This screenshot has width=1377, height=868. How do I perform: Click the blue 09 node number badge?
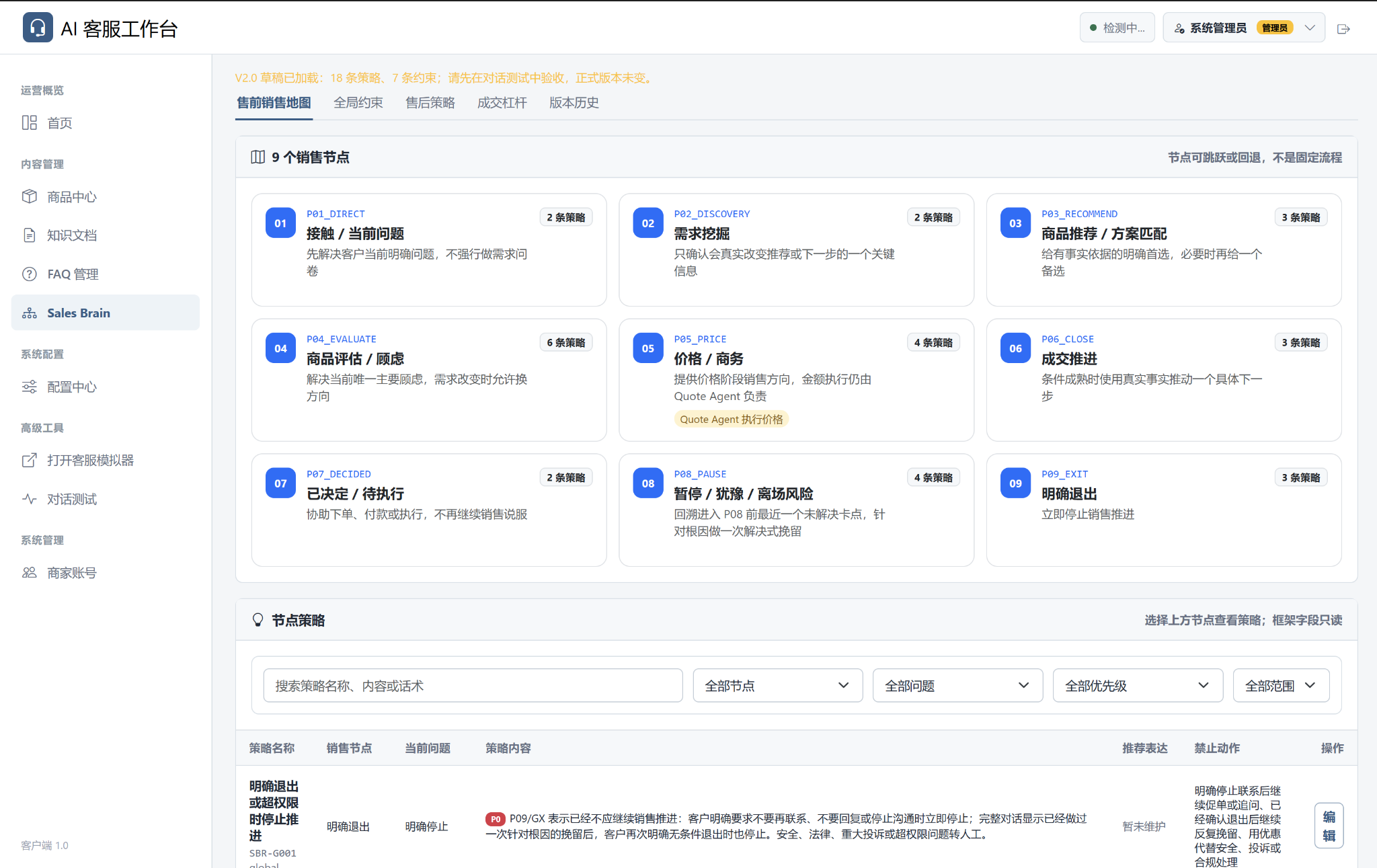point(1015,483)
